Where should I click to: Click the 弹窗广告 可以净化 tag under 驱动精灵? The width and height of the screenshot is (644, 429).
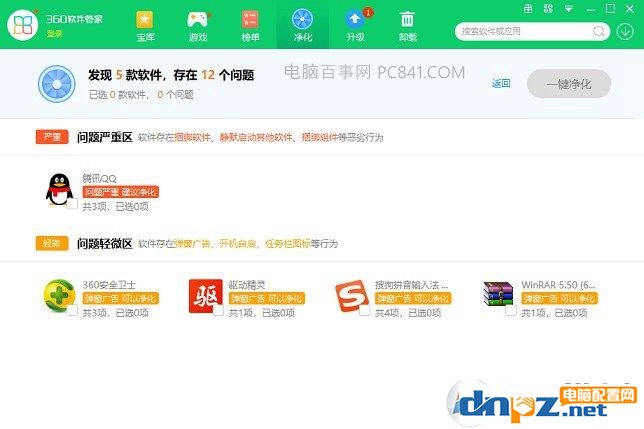[267, 298]
